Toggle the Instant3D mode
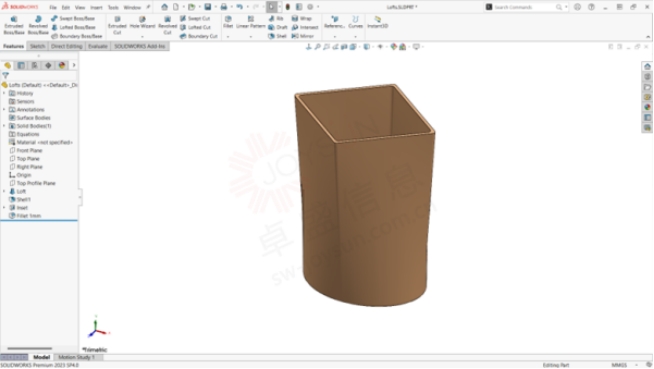This screenshot has width=654, height=369. point(377,23)
